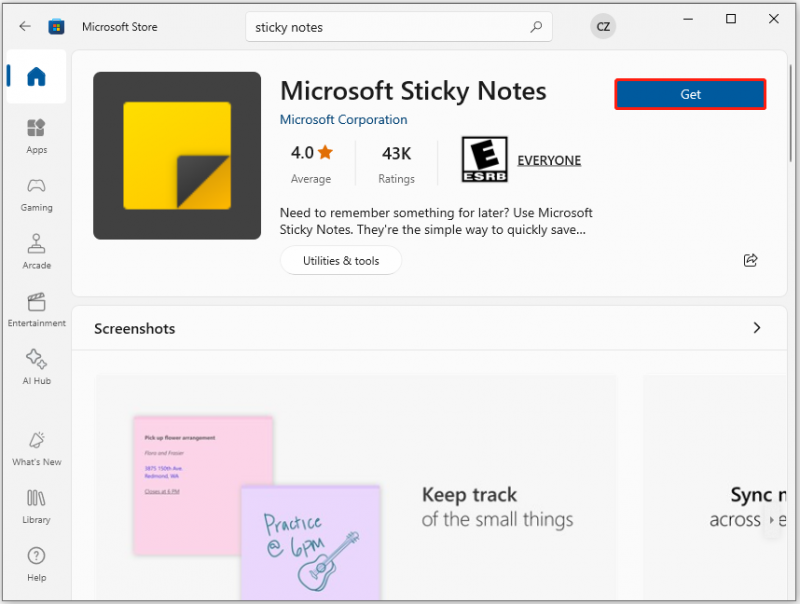Viewport: 800px width, 604px height.
Task: Open the Apps section
Action: [36, 136]
